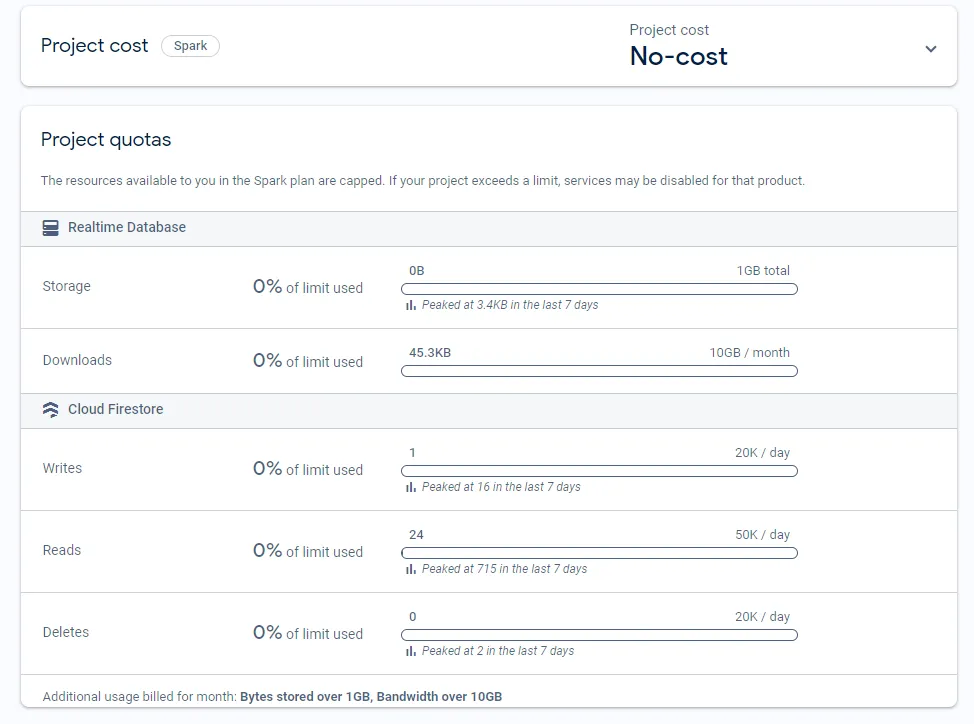Click the Cloud Firestore icon
974x724 pixels.
click(51, 410)
